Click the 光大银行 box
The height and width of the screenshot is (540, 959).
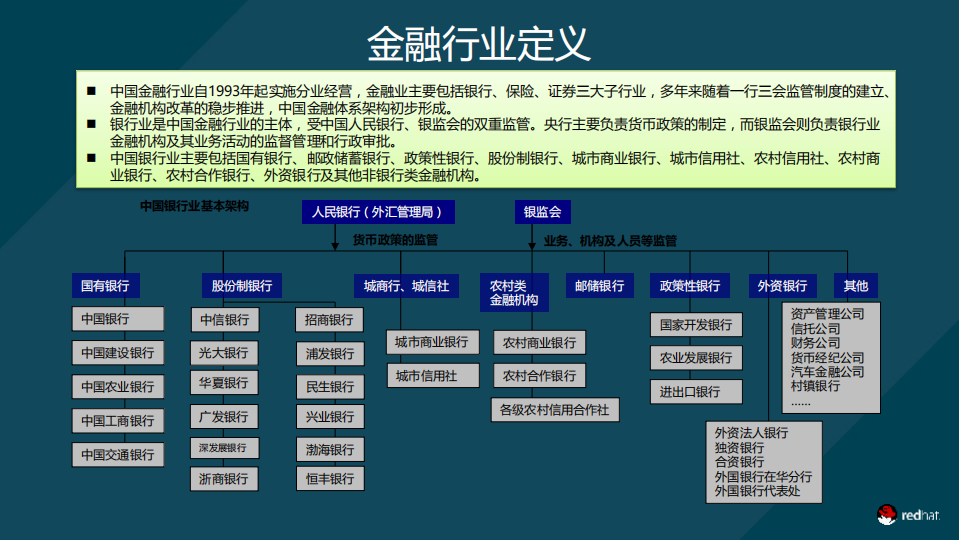[224, 353]
